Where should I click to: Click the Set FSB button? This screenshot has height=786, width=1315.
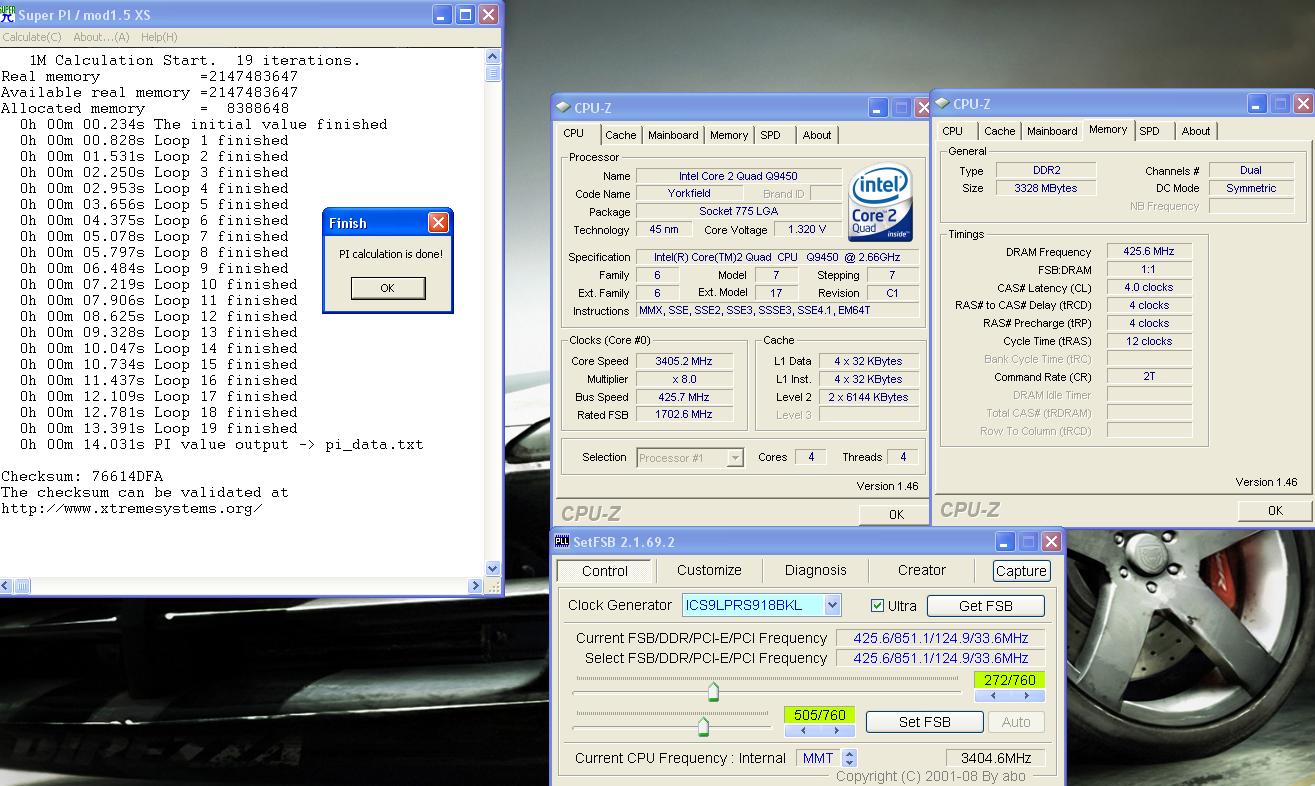(925, 722)
